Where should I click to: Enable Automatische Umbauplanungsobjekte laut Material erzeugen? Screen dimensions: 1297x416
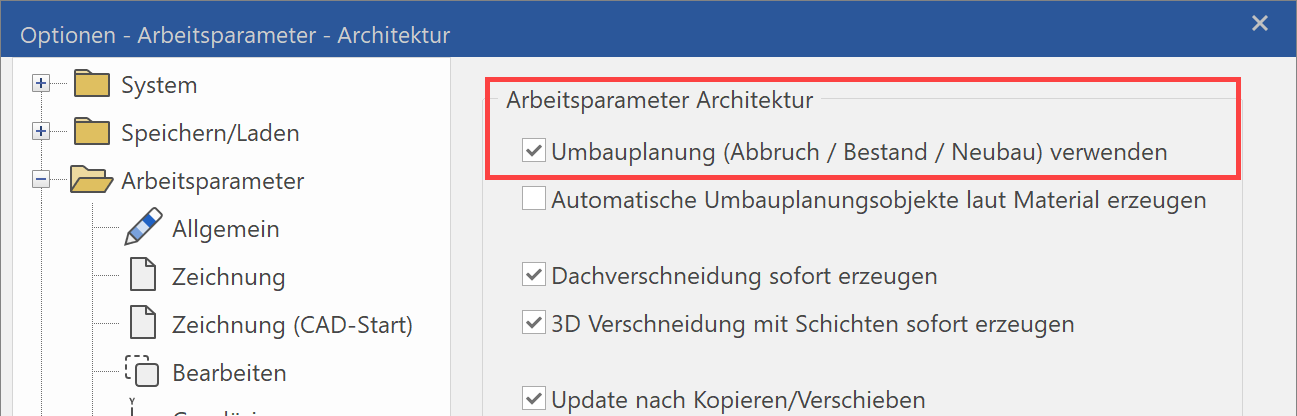point(533,199)
